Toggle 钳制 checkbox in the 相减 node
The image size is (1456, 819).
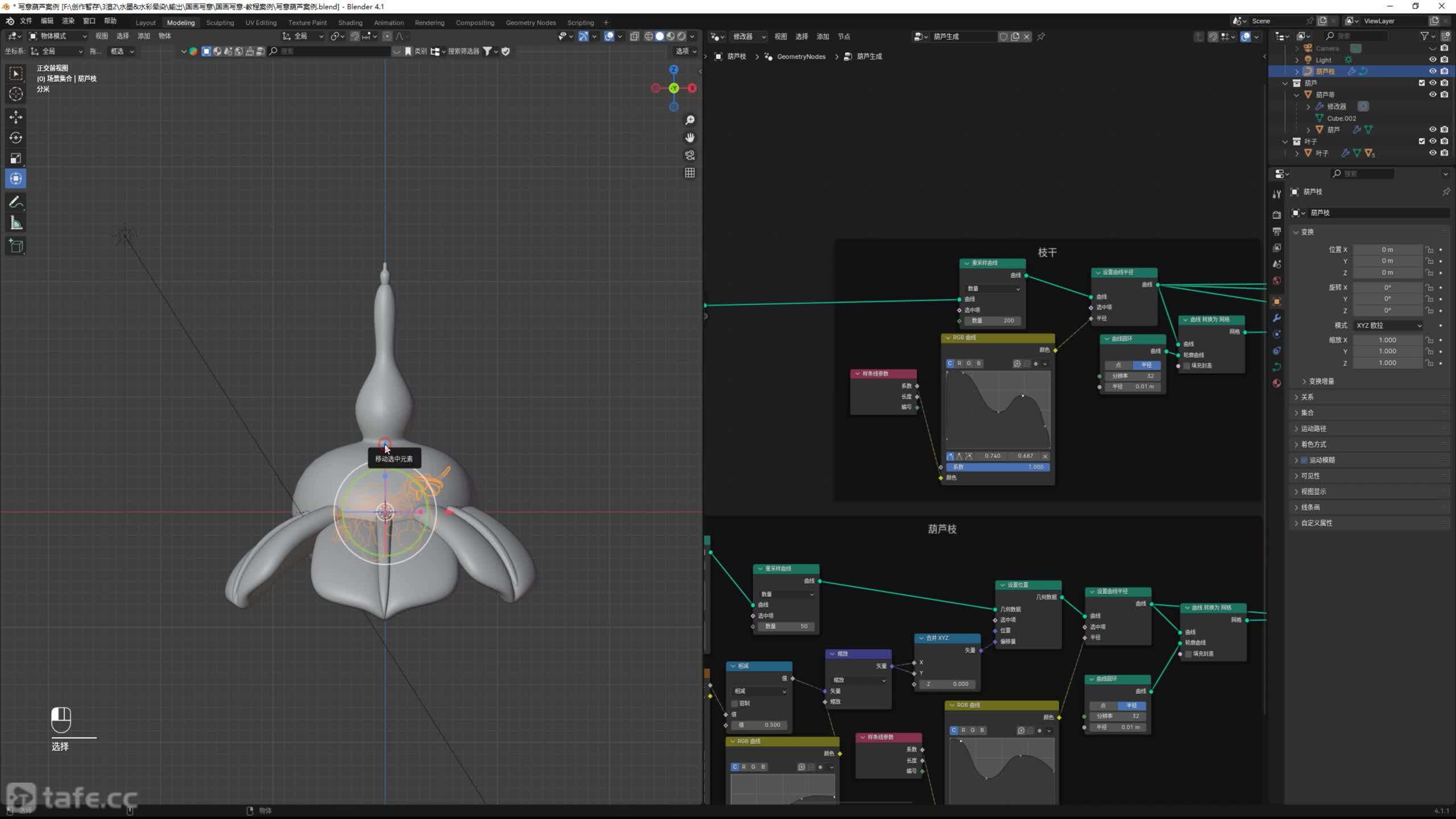pyautogui.click(x=734, y=704)
